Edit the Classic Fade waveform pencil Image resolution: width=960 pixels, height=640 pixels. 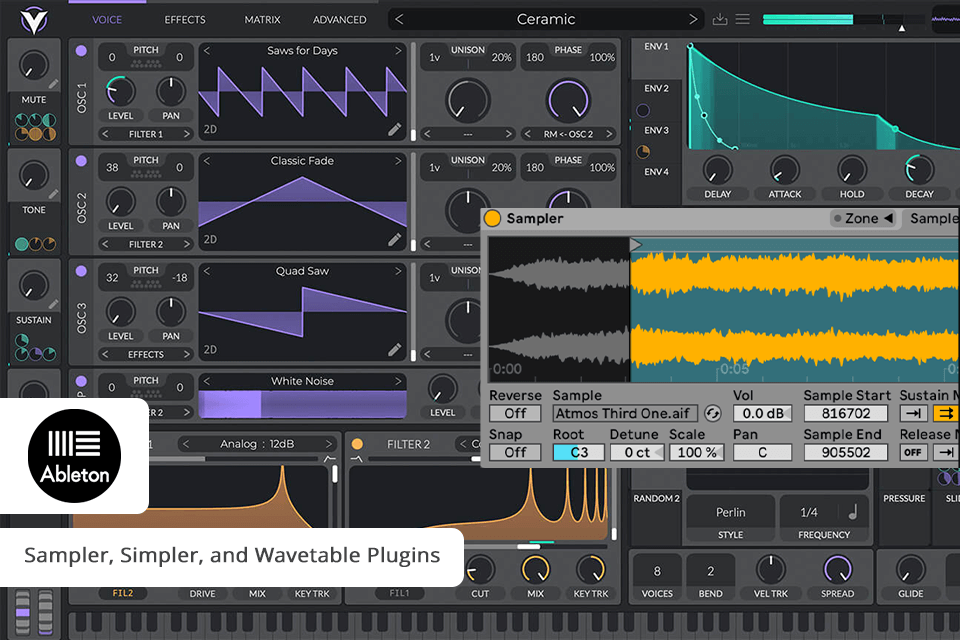(395, 239)
